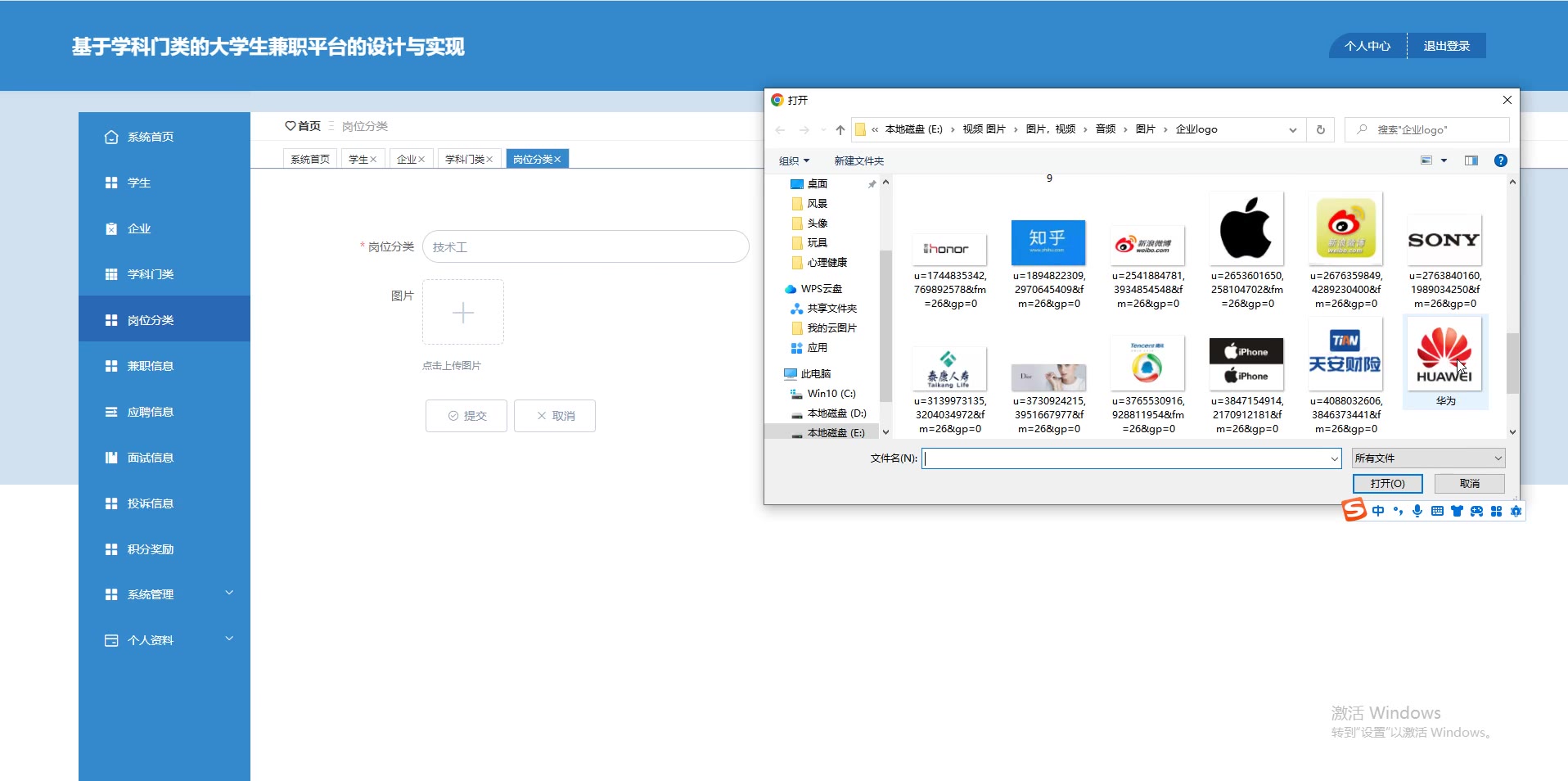
Task: Click 打开(O) in the file dialog
Action: [x=1388, y=484]
